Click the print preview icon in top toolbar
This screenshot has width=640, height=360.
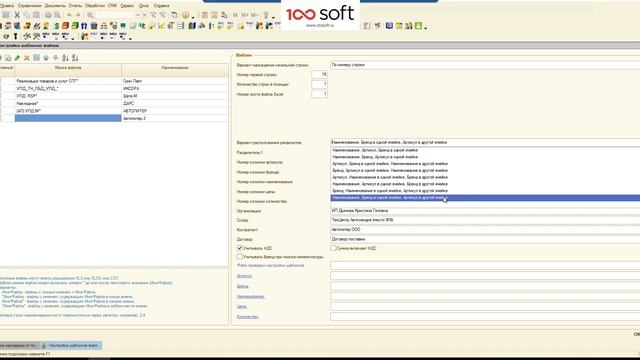[x=58, y=15]
